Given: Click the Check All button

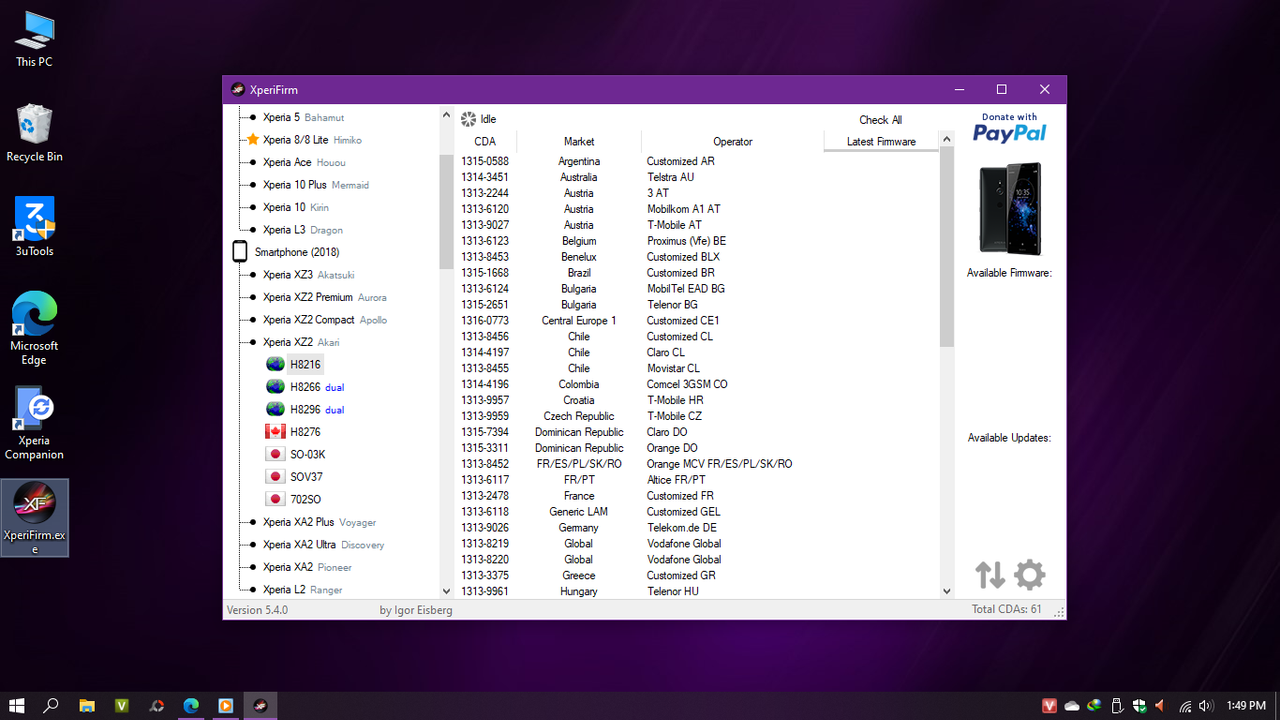Looking at the screenshot, I should click(x=880, y=120).
